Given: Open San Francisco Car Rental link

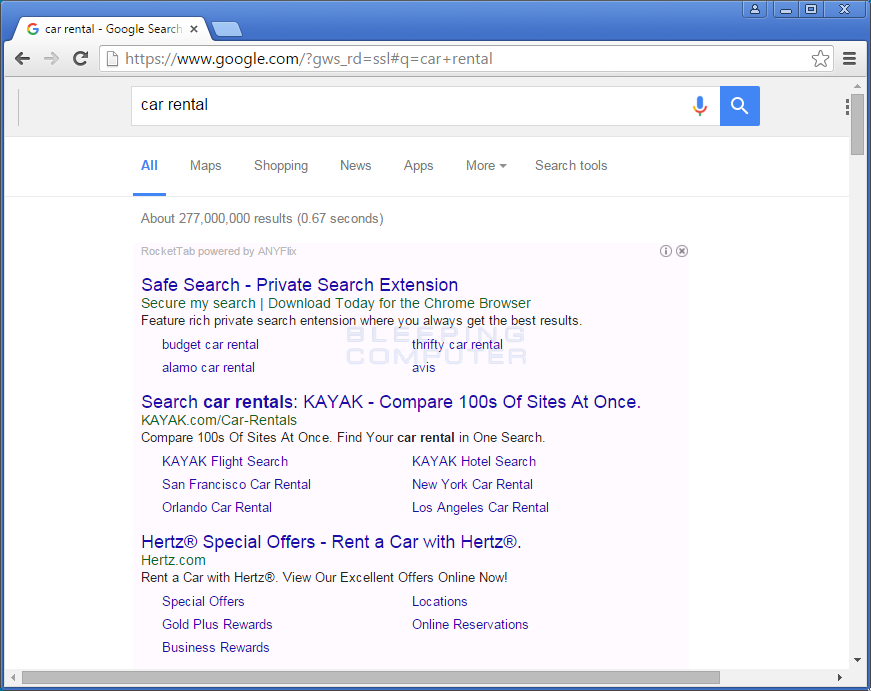Looking at the screenshot, I should [x=237, y=484].
